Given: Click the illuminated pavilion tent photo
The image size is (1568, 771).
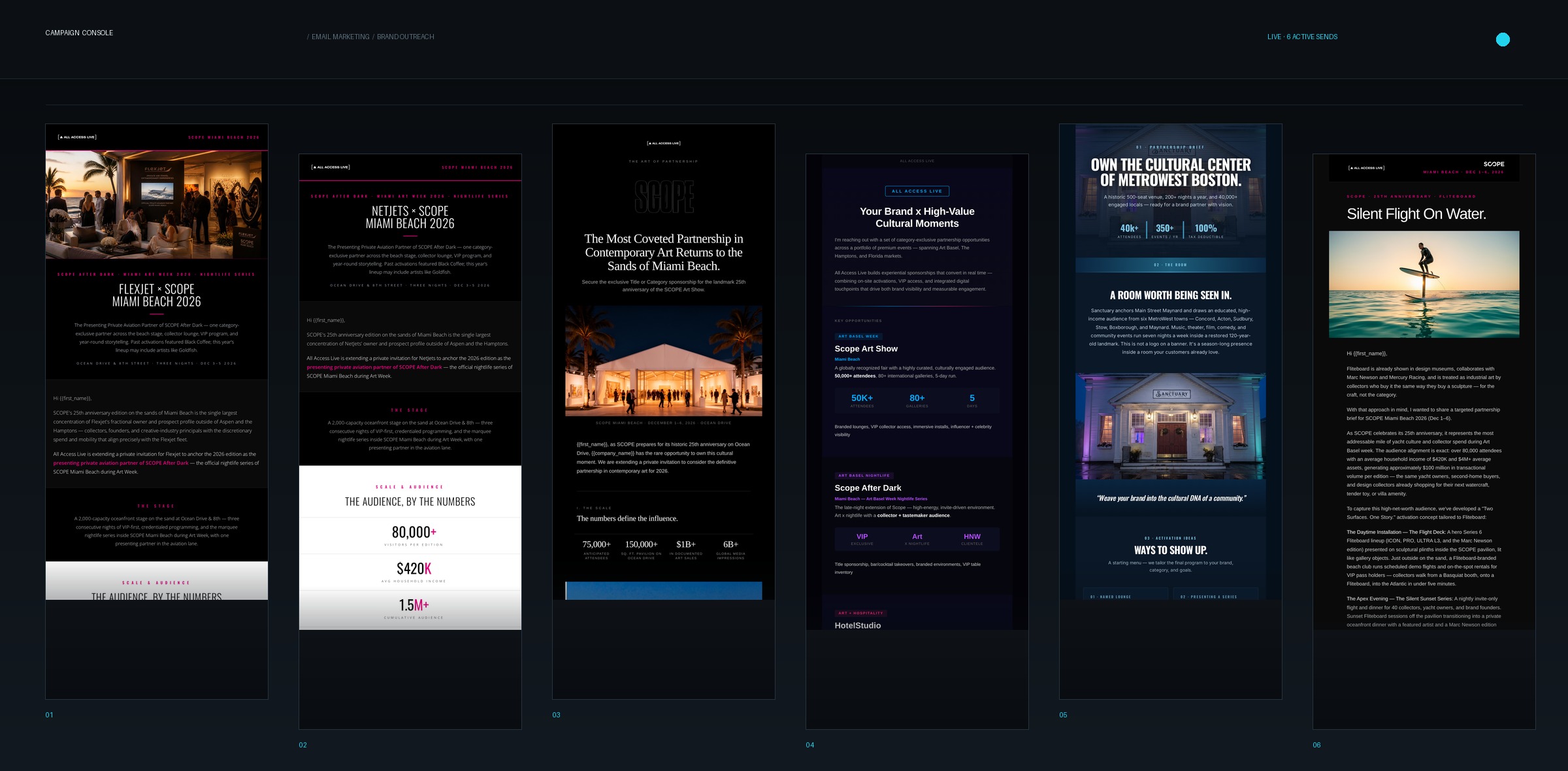Looking at the screenshot, I should tap(664, 361).
